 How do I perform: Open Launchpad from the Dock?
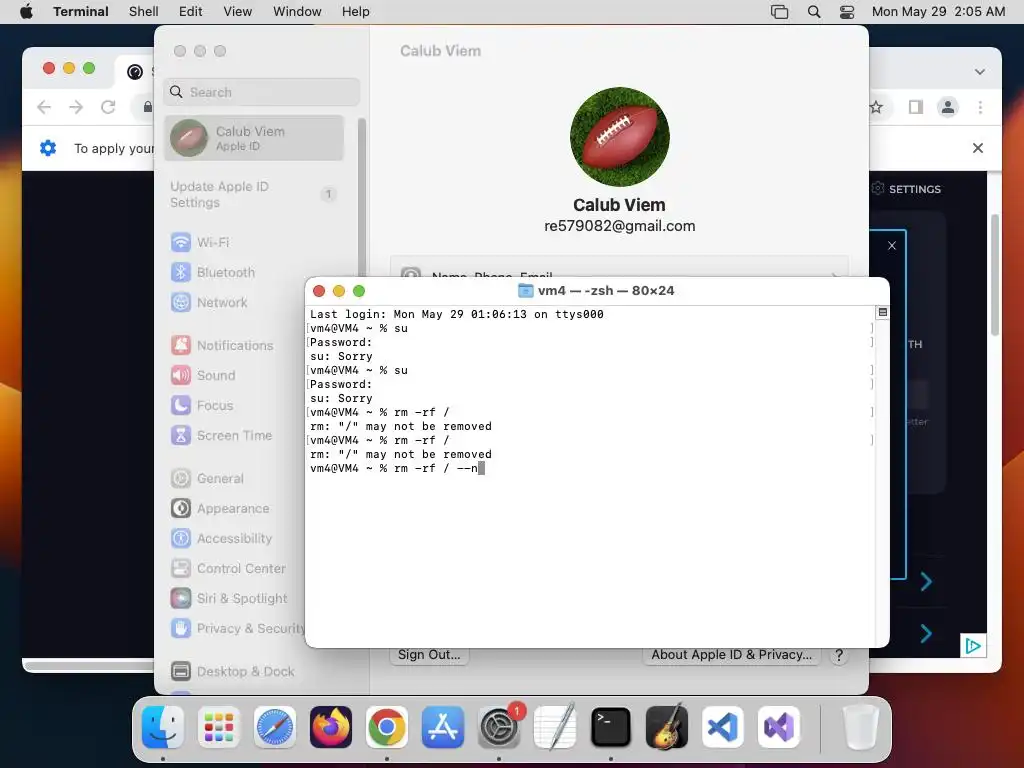pos(219,727)
